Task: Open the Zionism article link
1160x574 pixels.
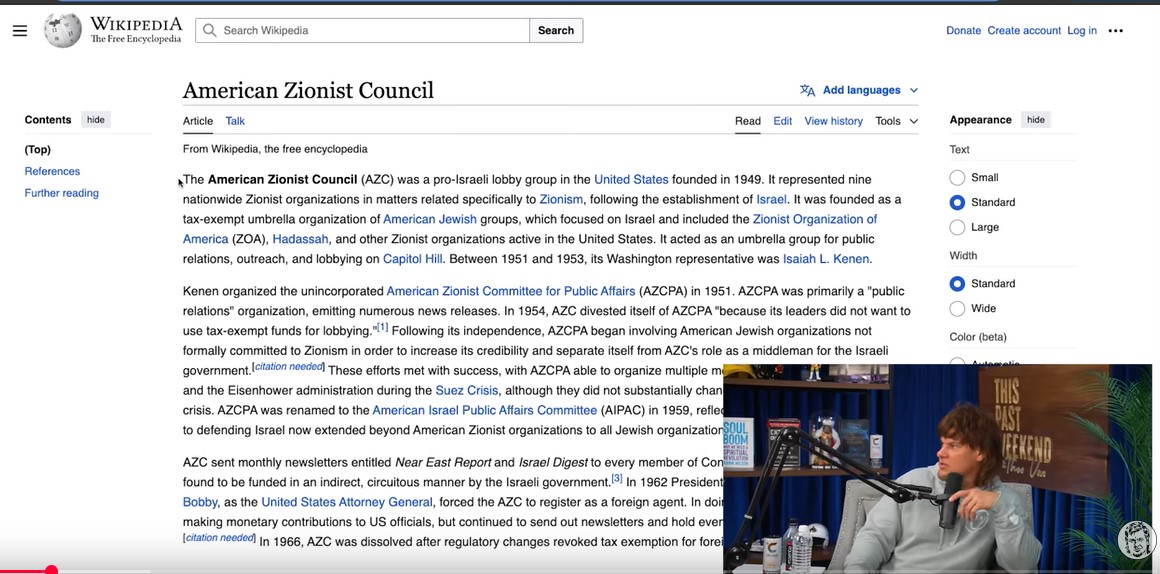Action: (x=561, y=200)
